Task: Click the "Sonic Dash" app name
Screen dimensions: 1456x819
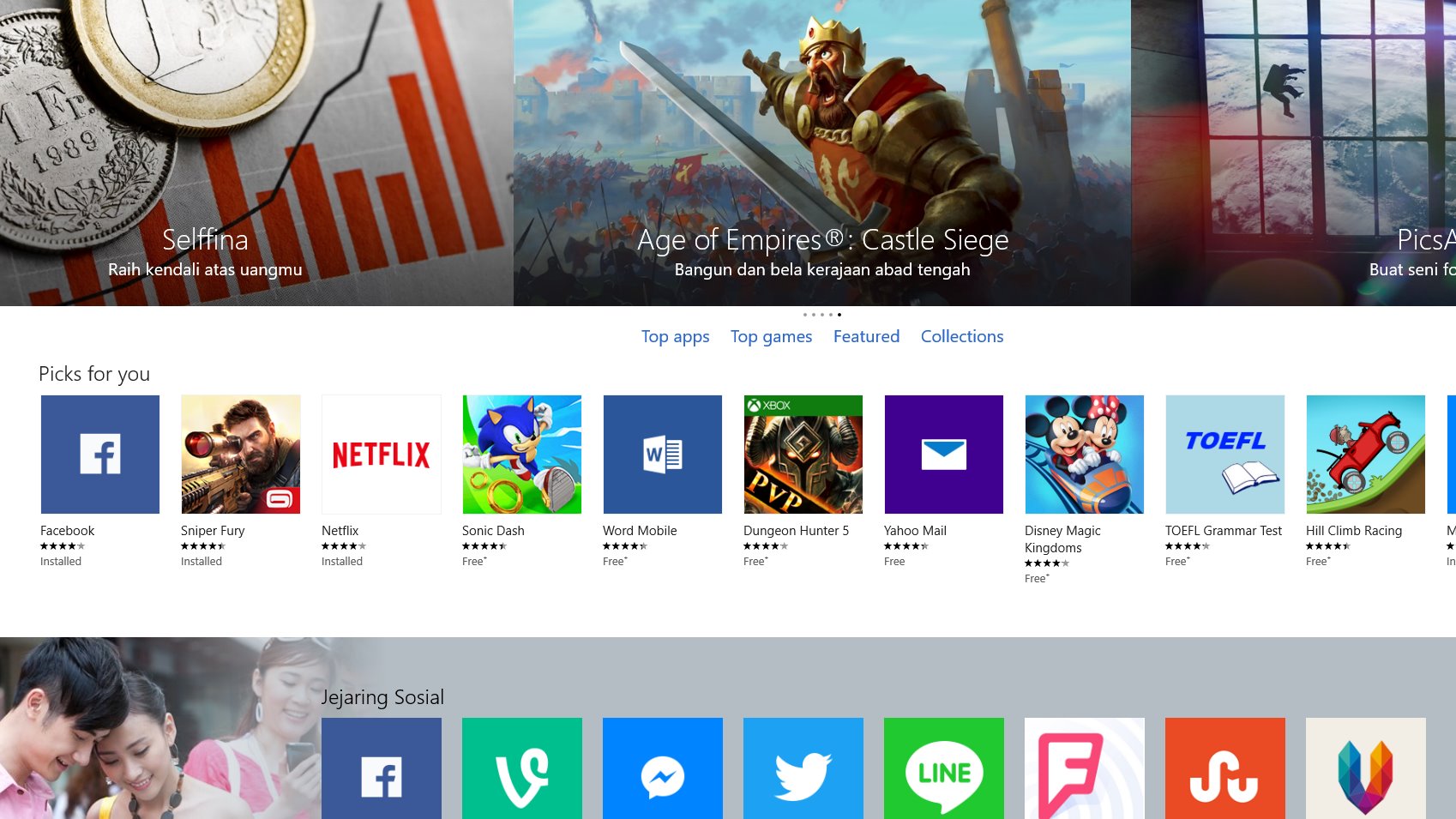Action: tap(493, 531)
